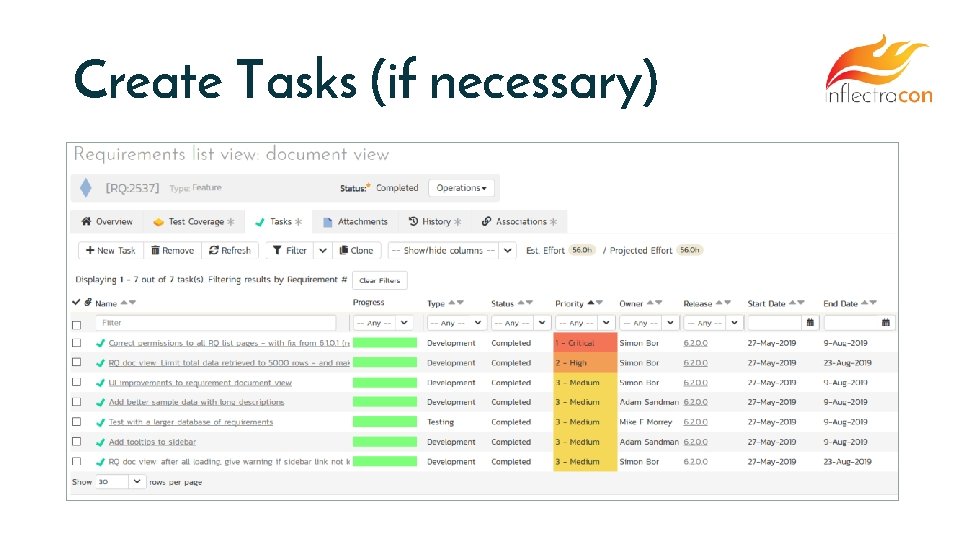Click the Name filter text field
The image size is (960, 540).
(x=216, y=323)
